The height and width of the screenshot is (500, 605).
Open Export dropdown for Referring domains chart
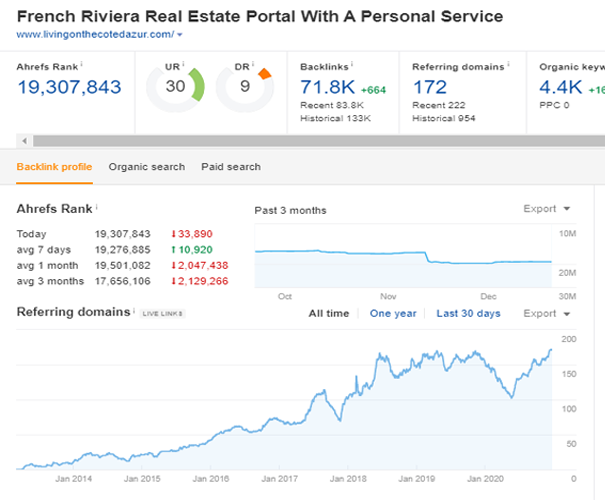(546, 314)
